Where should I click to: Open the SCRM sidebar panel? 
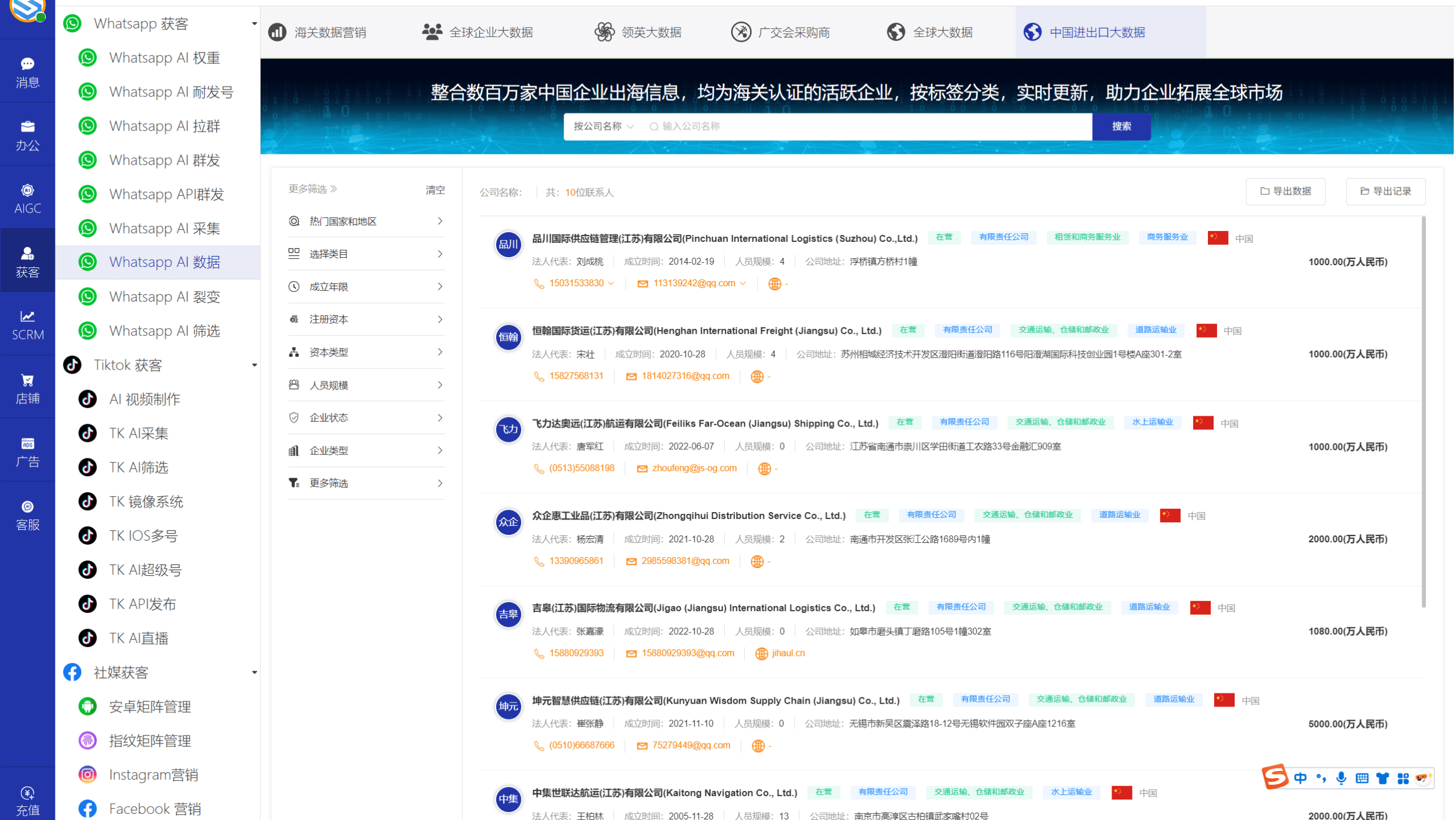[27, 324]
